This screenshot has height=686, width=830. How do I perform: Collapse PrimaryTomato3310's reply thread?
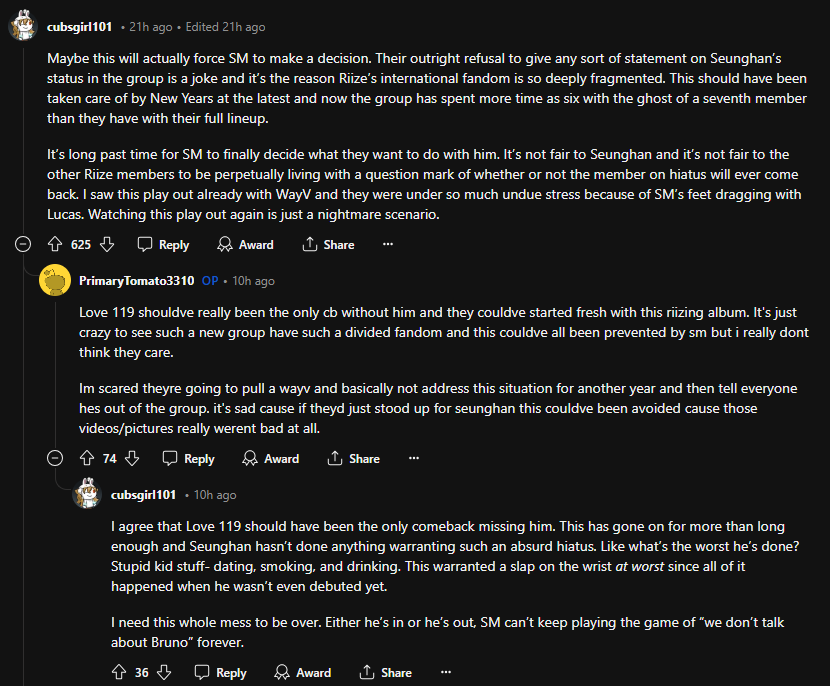click(x=56, y=458)
